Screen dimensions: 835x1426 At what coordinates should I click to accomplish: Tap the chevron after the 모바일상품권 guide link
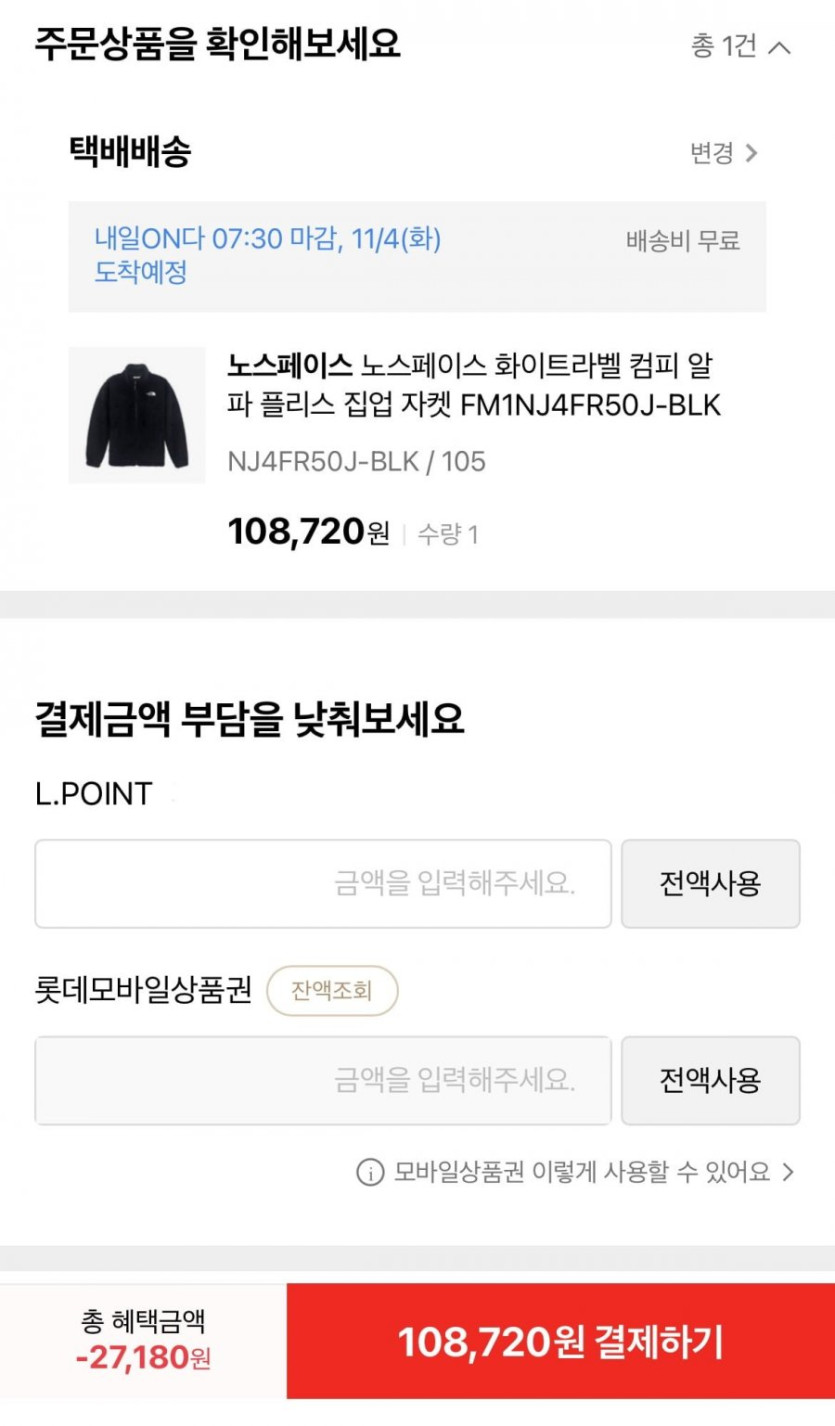coord(788,1172)
